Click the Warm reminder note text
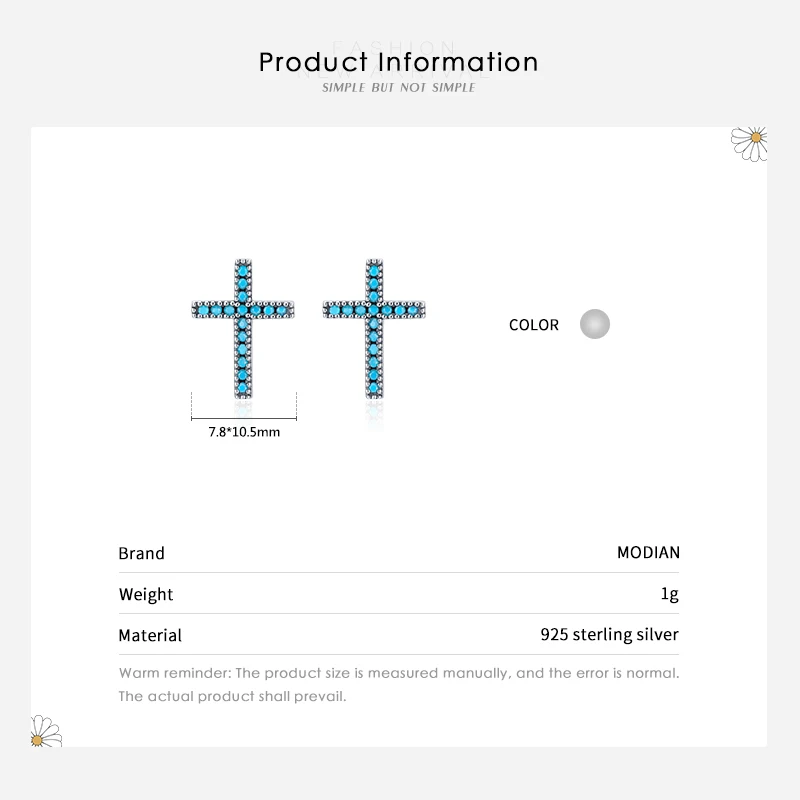The height and width of the screenshot is (800, 800). 399,673
